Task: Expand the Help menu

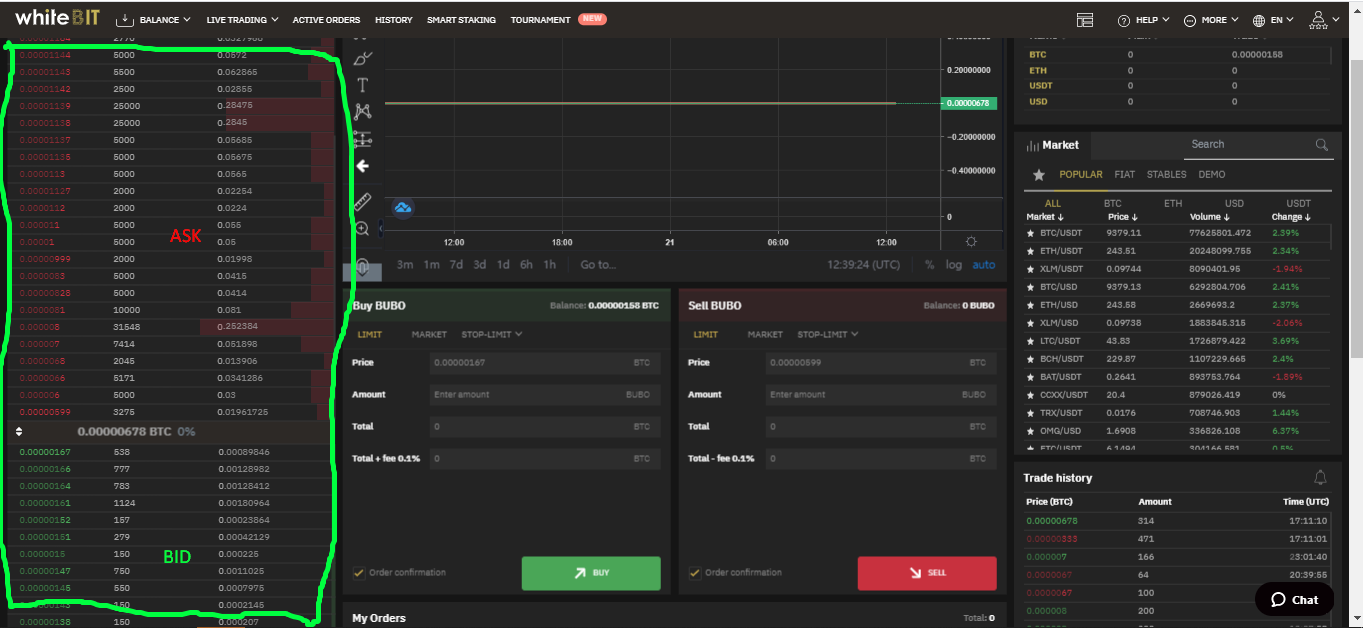Action: pos(1142,20)
